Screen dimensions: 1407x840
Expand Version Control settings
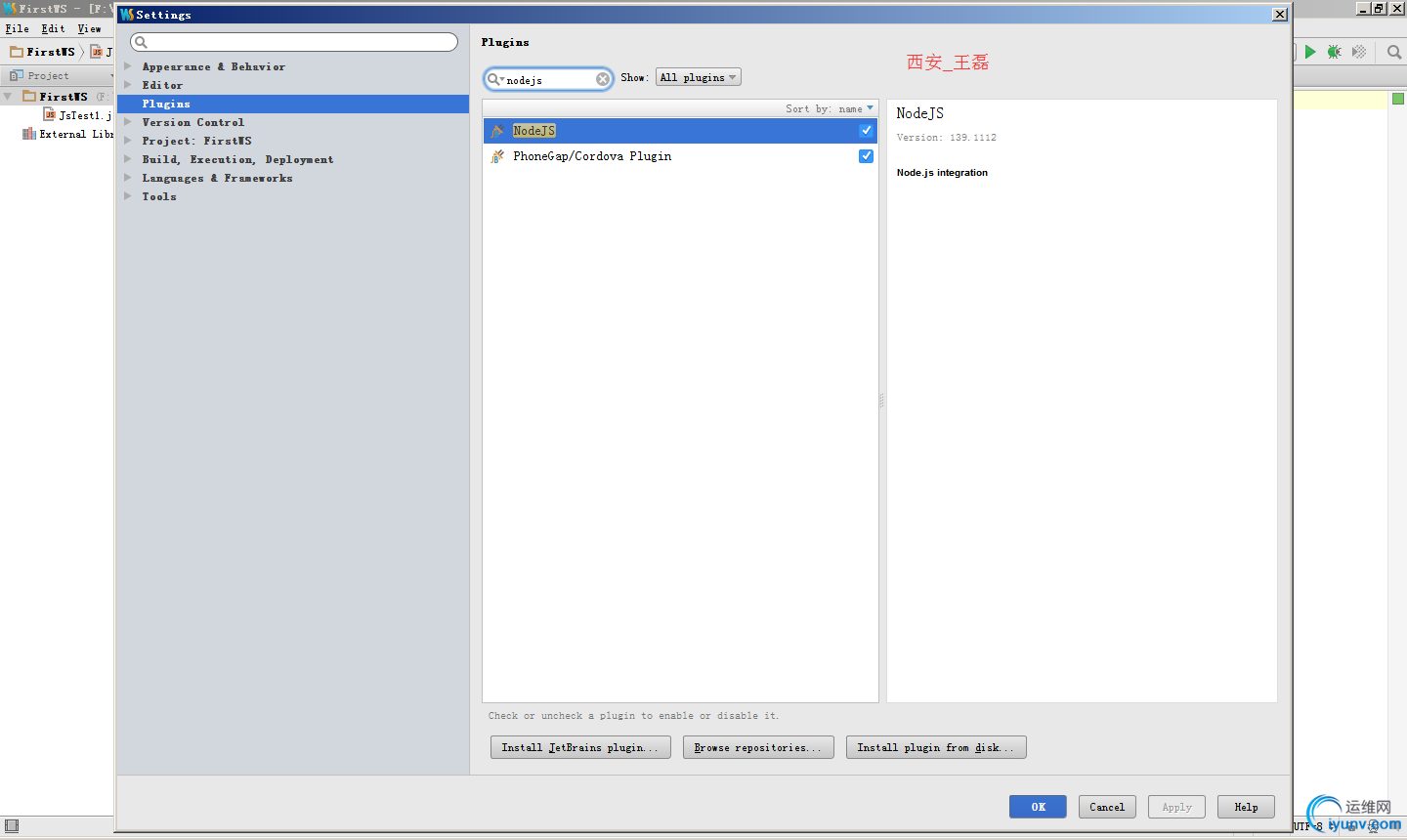click(x=127, y=122)
